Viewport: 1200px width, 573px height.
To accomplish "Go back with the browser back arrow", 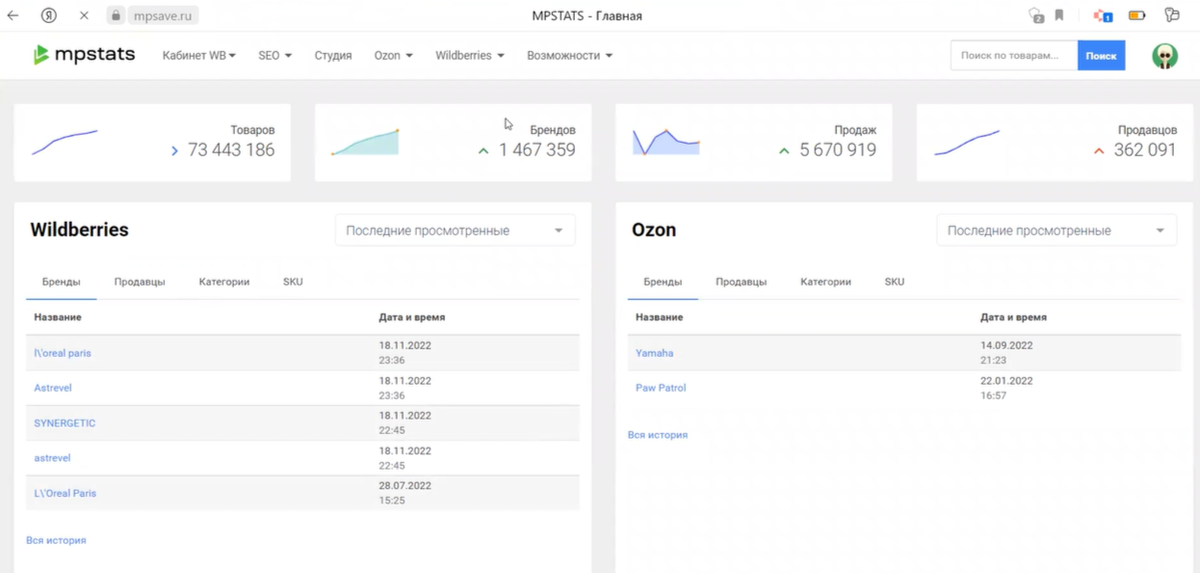I will [12, 16].
